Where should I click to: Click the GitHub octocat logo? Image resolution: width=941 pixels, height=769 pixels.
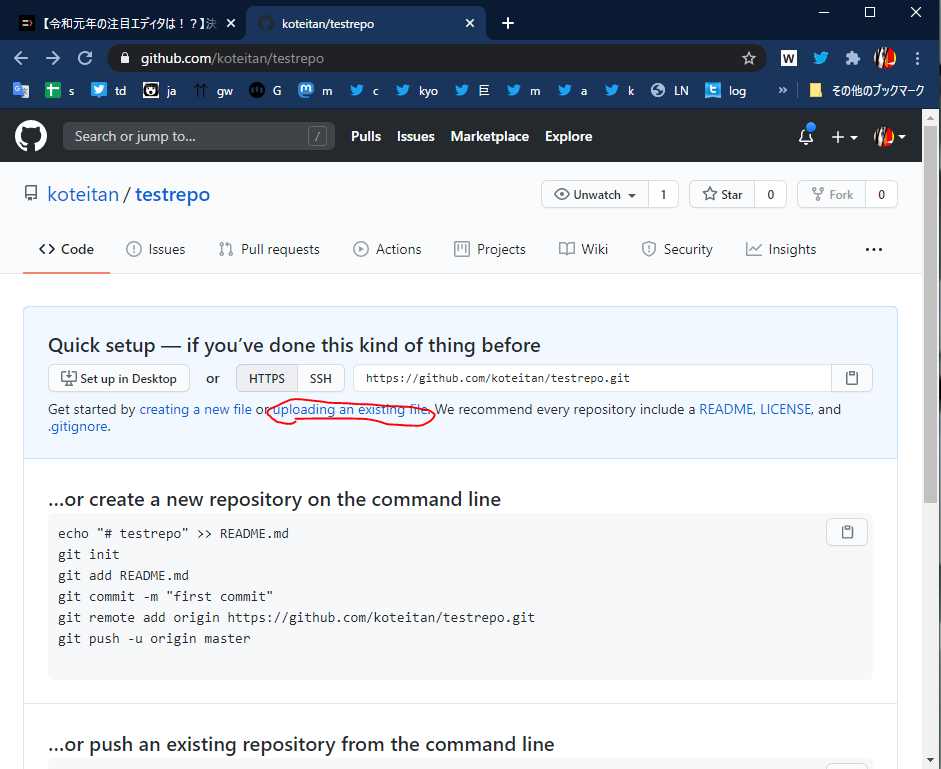[31, 136]
